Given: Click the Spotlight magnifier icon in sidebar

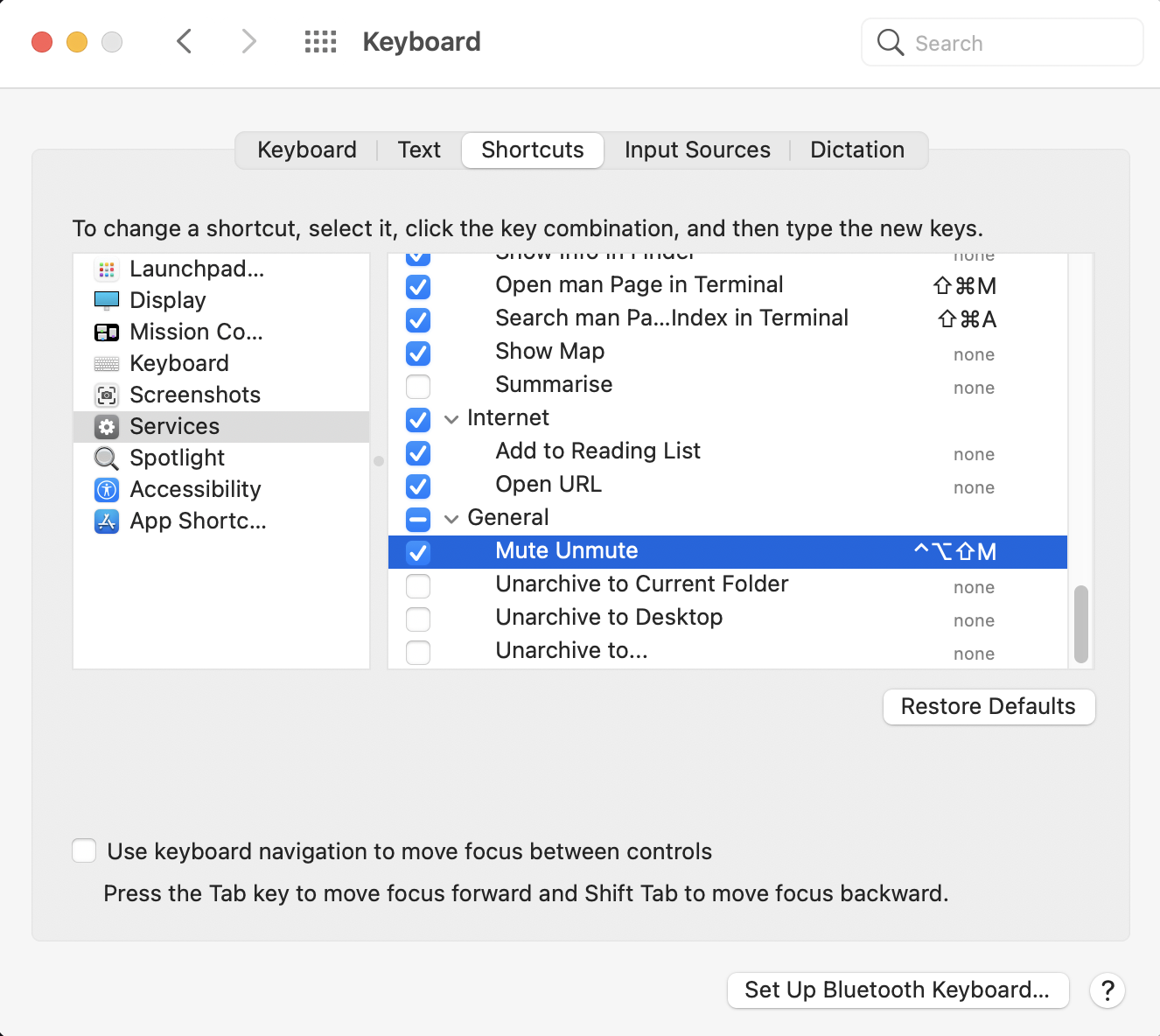Looking at the screenshot, I should (106, 458).
